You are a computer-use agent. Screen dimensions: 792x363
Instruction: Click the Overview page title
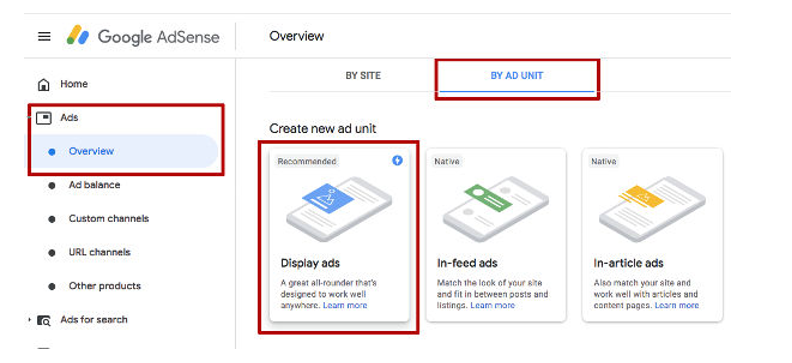point(296,36)
